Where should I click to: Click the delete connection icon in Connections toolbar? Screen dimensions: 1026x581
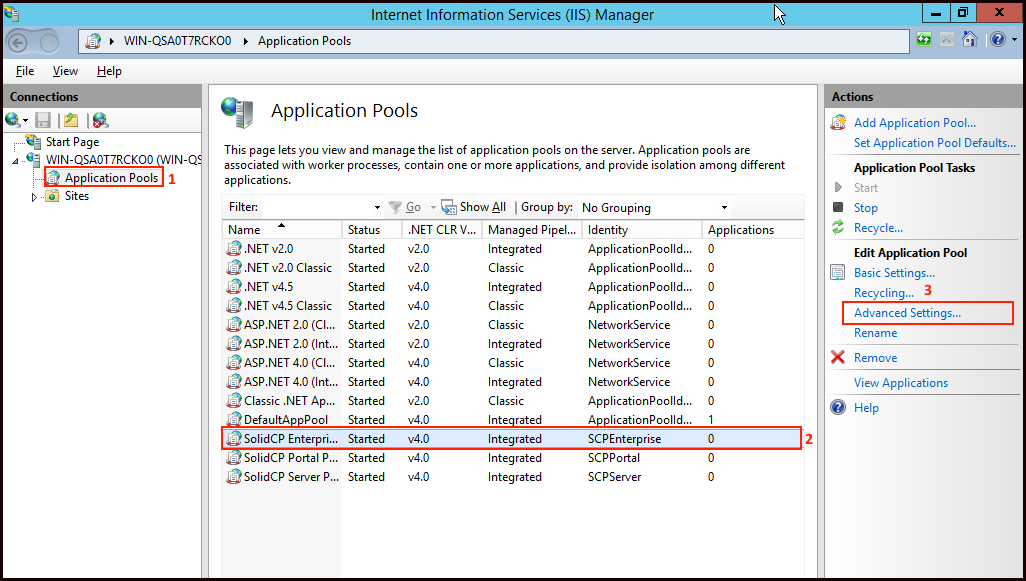coord(99,120)
